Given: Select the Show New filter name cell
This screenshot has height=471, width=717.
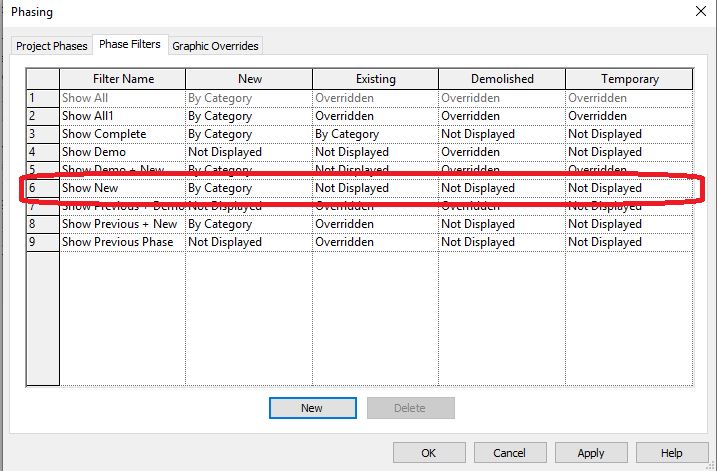Looking at the screenshot, I should click(122, 188).
